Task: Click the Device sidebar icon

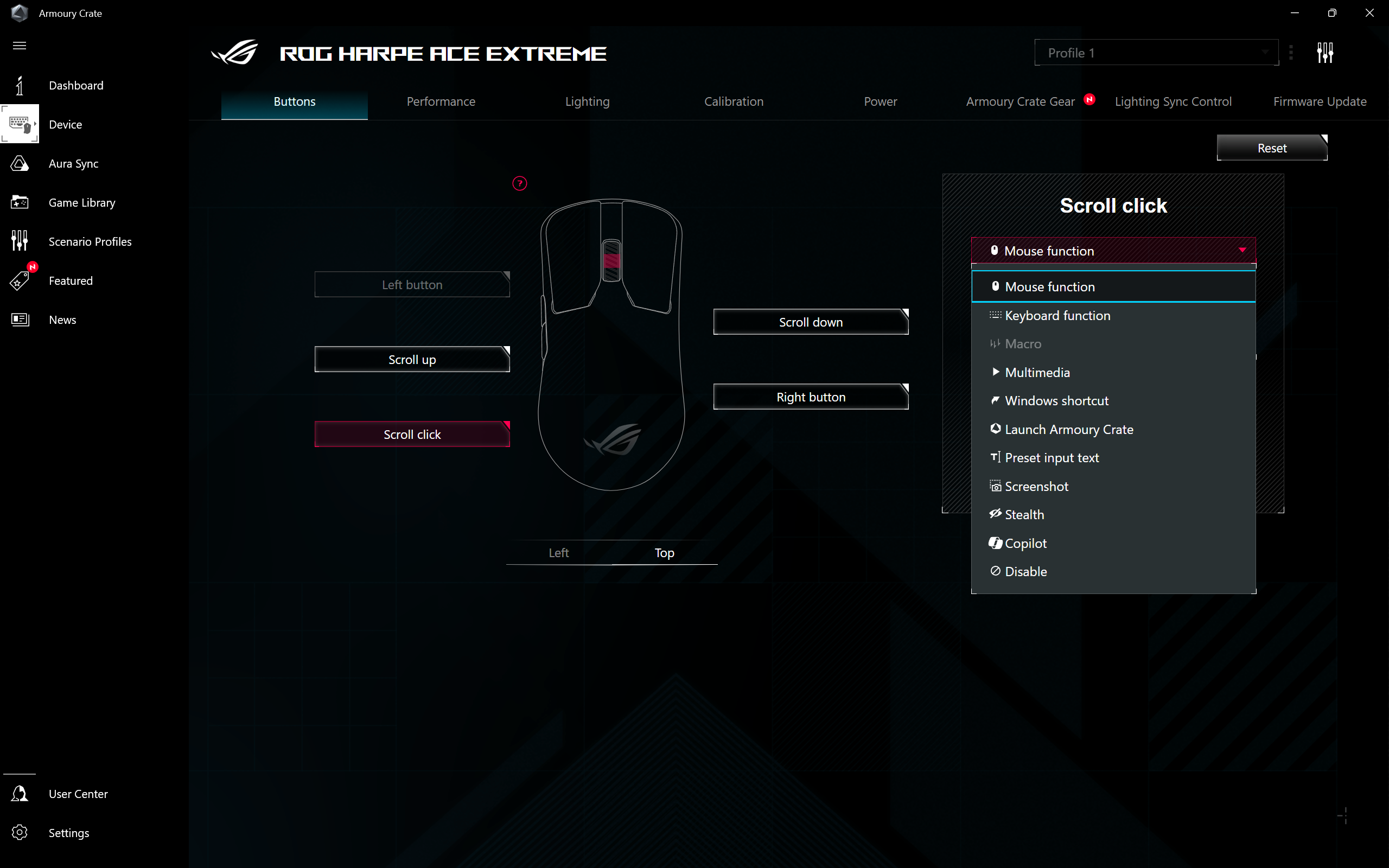Action: (19, 124)
